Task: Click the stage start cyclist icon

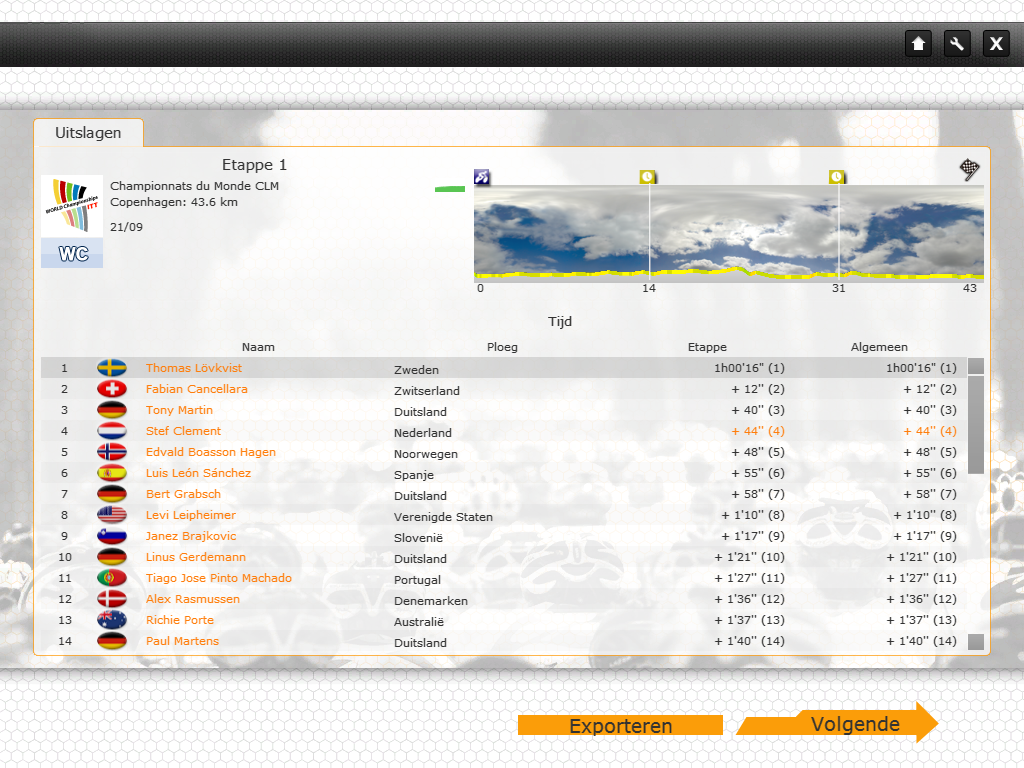Action: (482, 177)
